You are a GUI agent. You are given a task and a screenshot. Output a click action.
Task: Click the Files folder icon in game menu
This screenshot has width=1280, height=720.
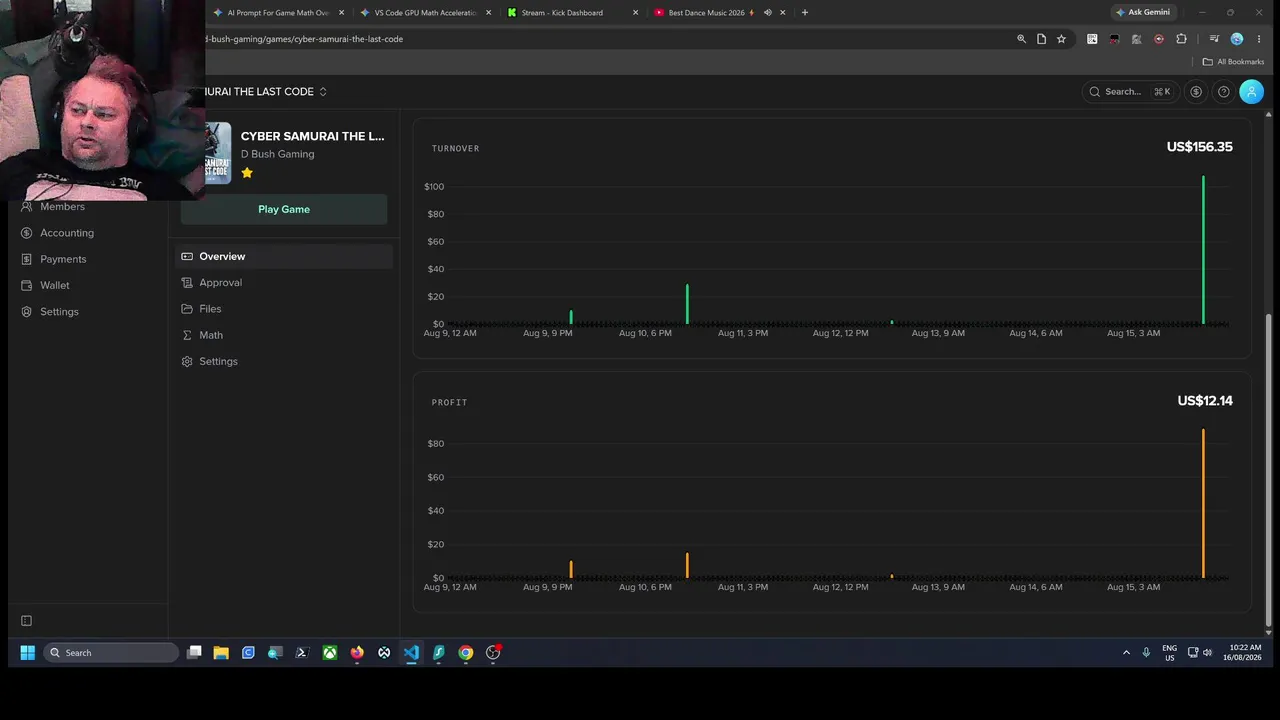tap(187, 309)
